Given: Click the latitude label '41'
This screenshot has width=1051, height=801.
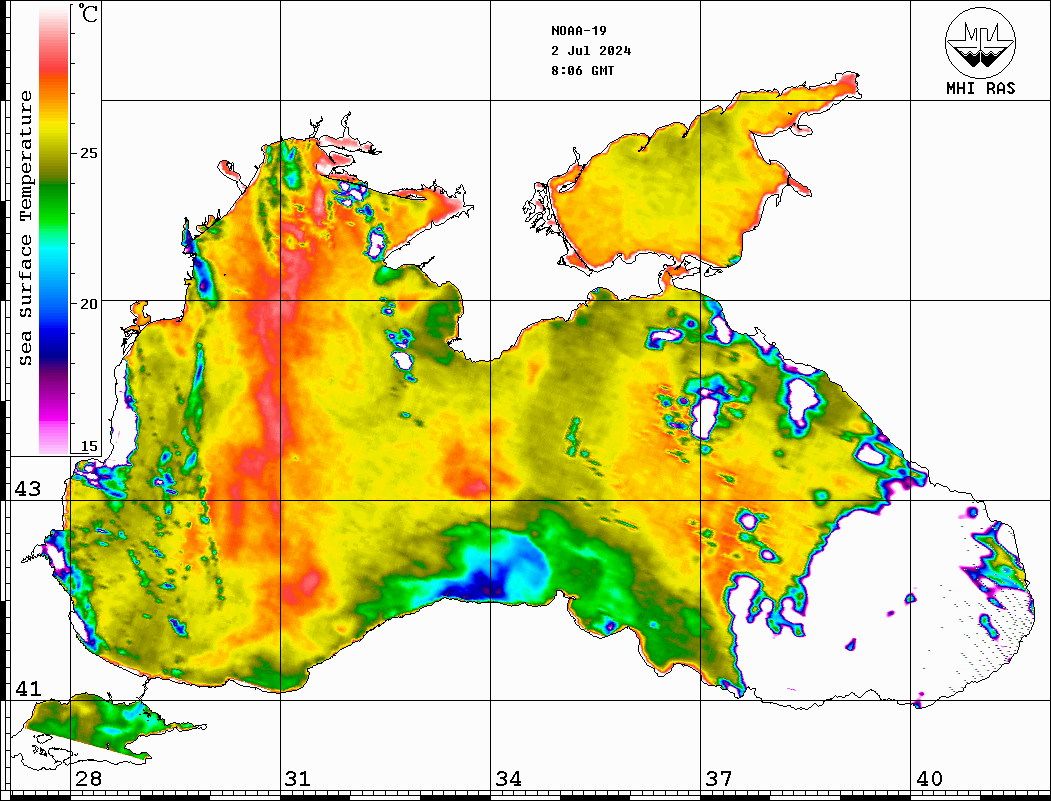Looking at the screenshot, I should pos(28,689).
